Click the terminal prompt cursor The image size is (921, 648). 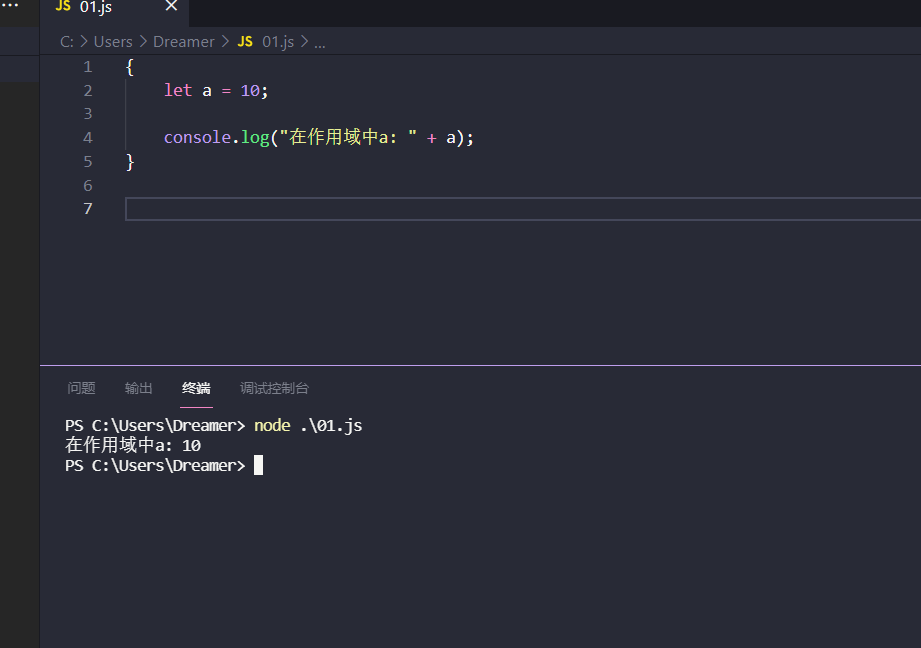(x=258, y=465)
